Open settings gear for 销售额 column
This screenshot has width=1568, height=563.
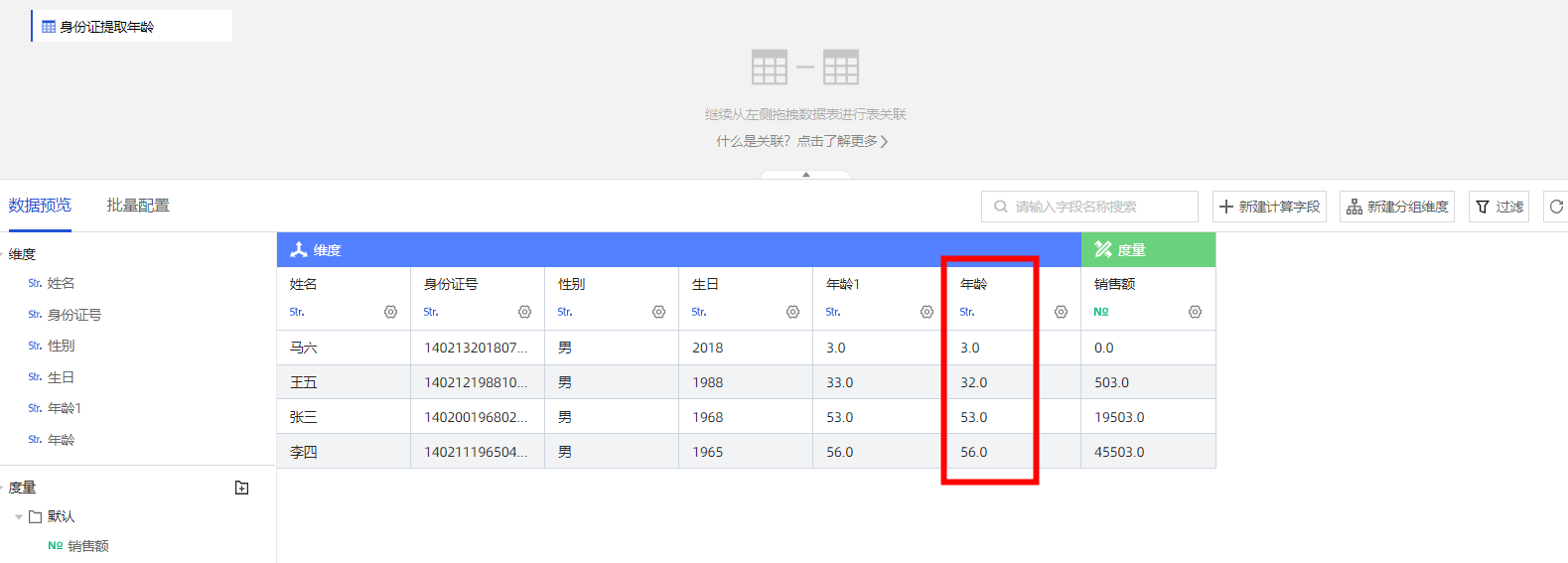(x=1195, y=312)
